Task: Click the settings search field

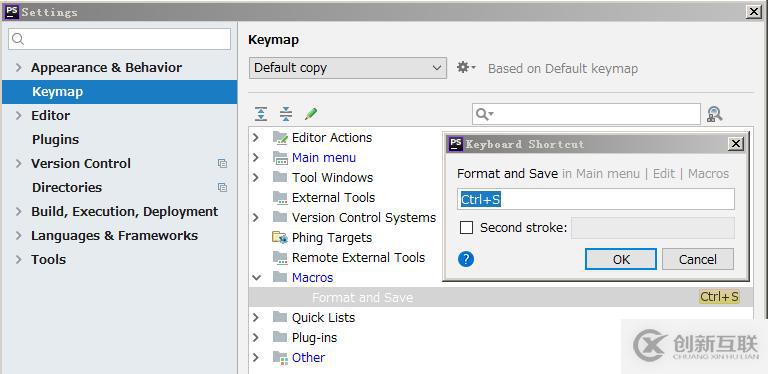Action: point(120,39)
